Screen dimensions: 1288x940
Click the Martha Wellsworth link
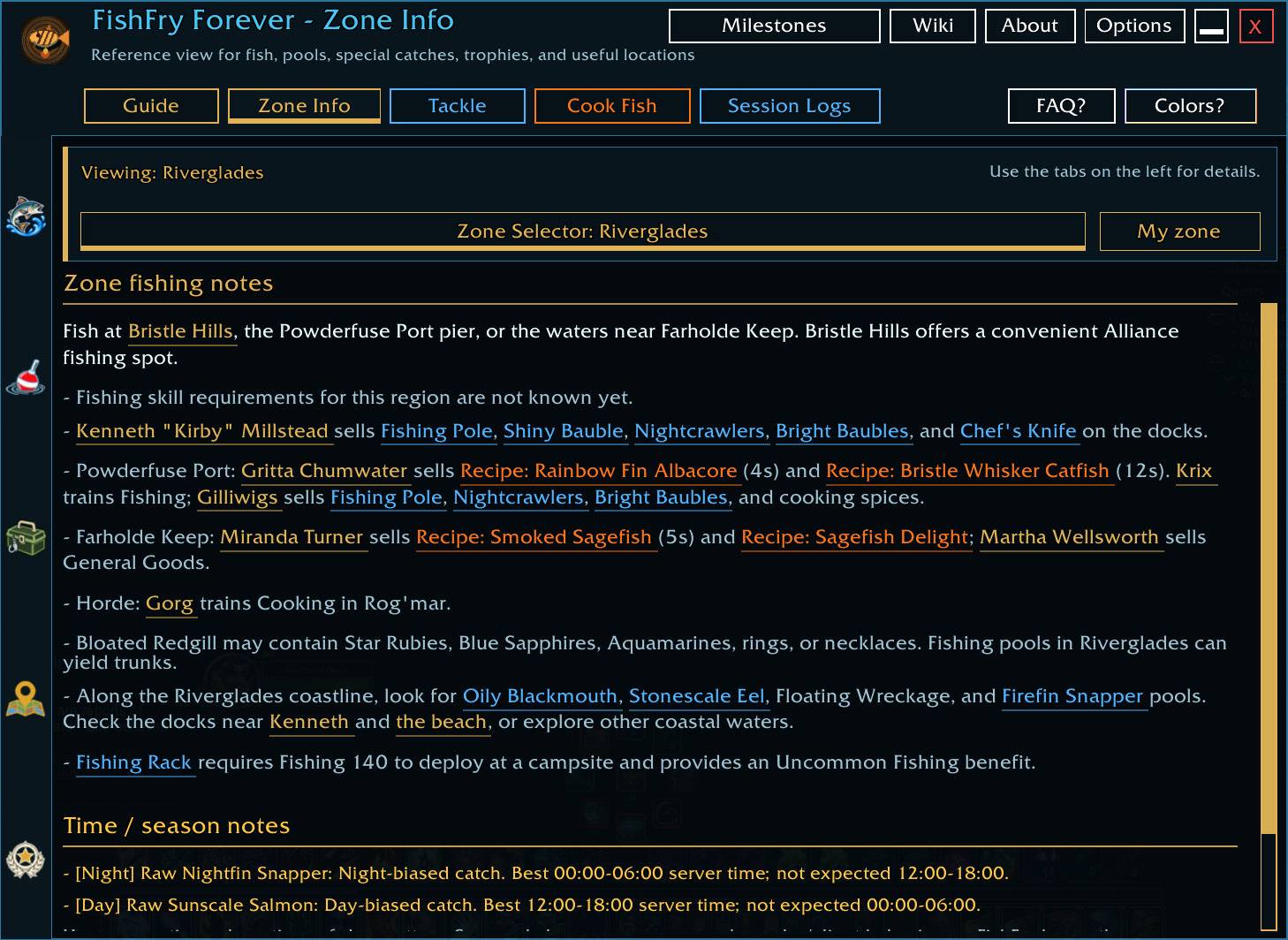click(x=1069, y=537)
